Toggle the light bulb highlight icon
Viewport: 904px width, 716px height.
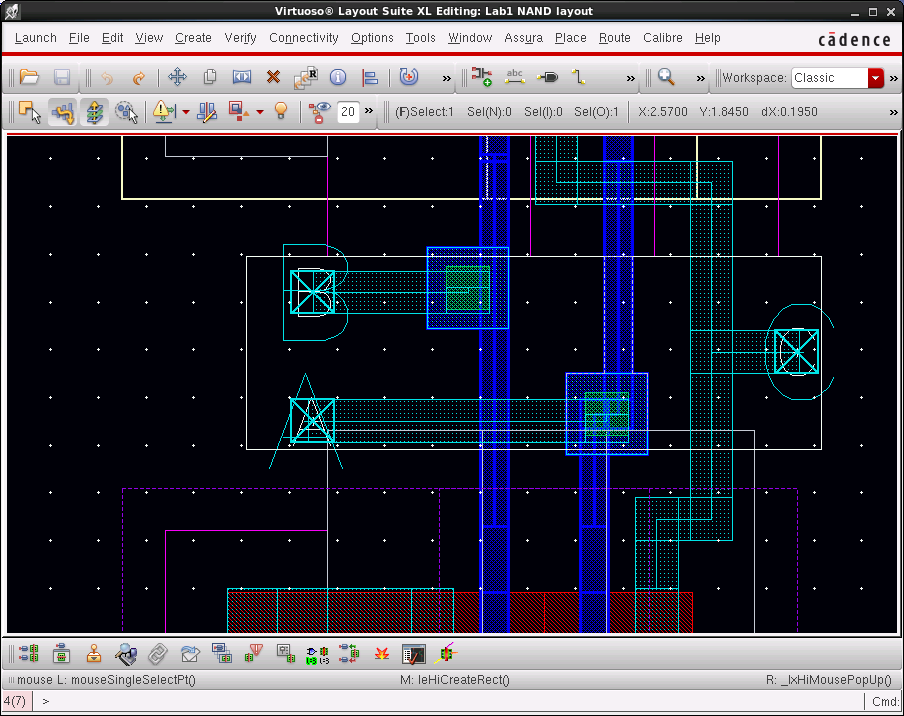click(x=281, y=111)
